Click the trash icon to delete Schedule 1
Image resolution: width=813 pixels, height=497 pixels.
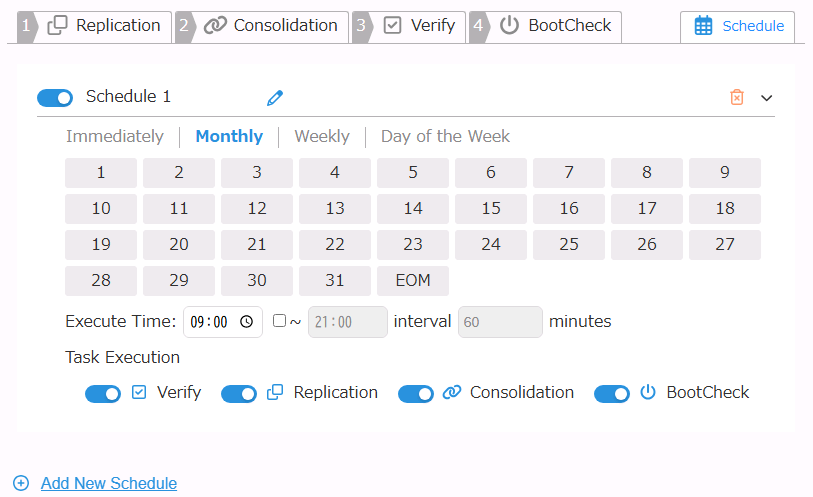(737, 97)
